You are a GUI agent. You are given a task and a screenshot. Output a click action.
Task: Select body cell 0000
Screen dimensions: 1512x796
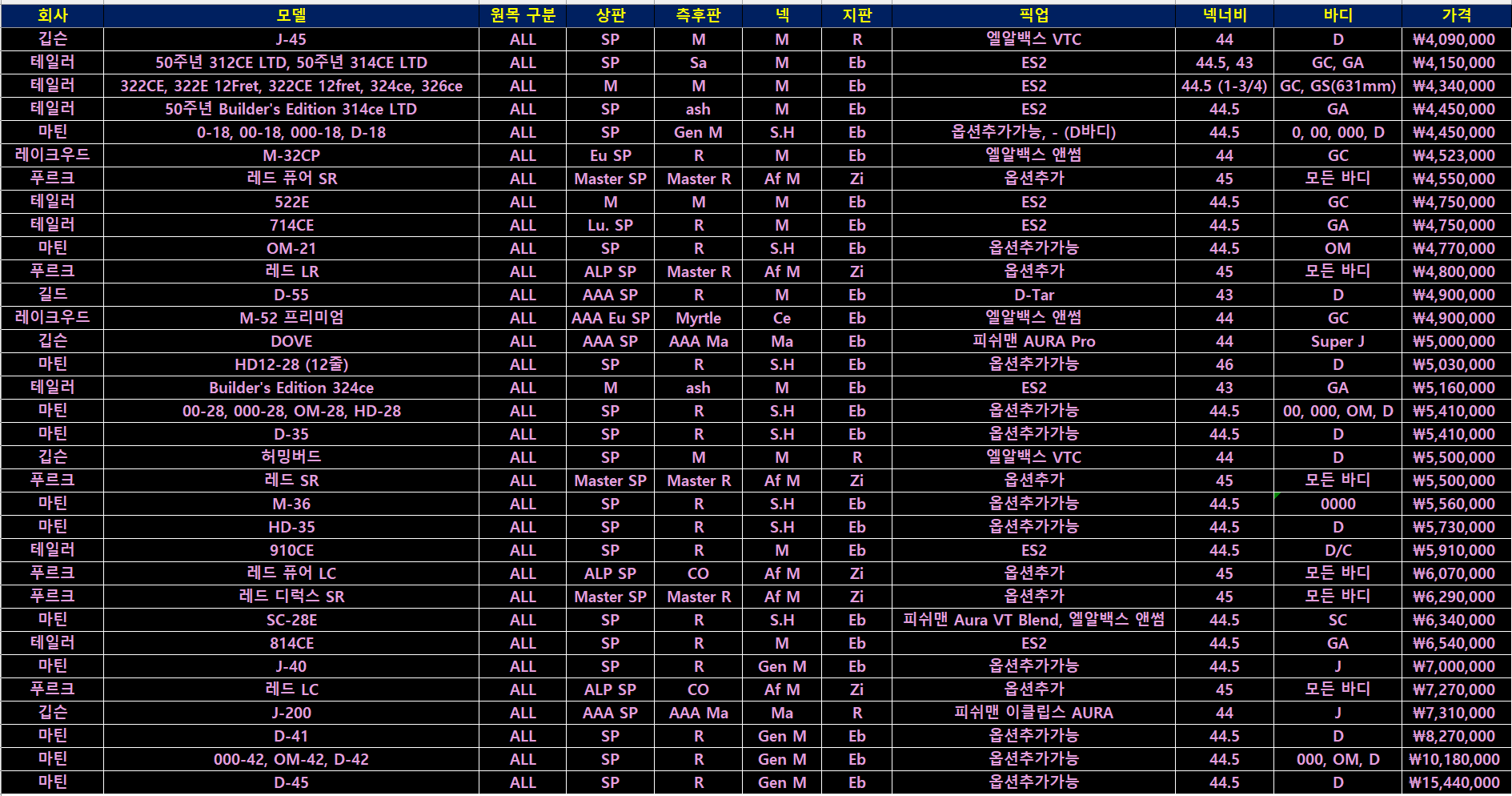(x=1338, y=504)
